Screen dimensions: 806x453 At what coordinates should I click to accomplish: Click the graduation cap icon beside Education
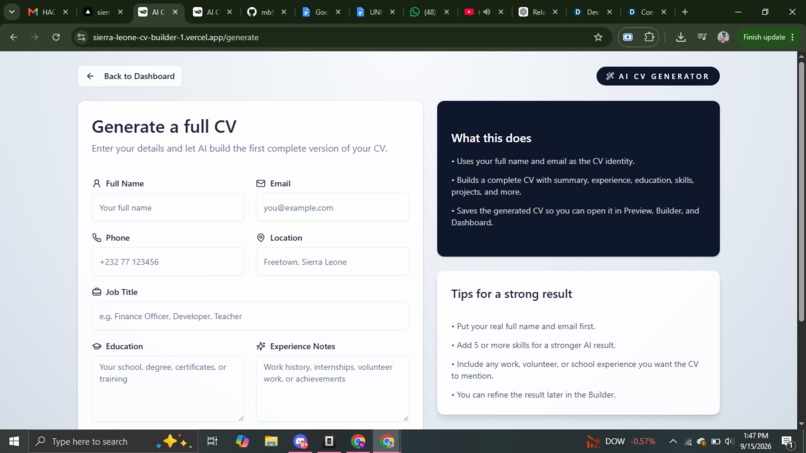97,346
